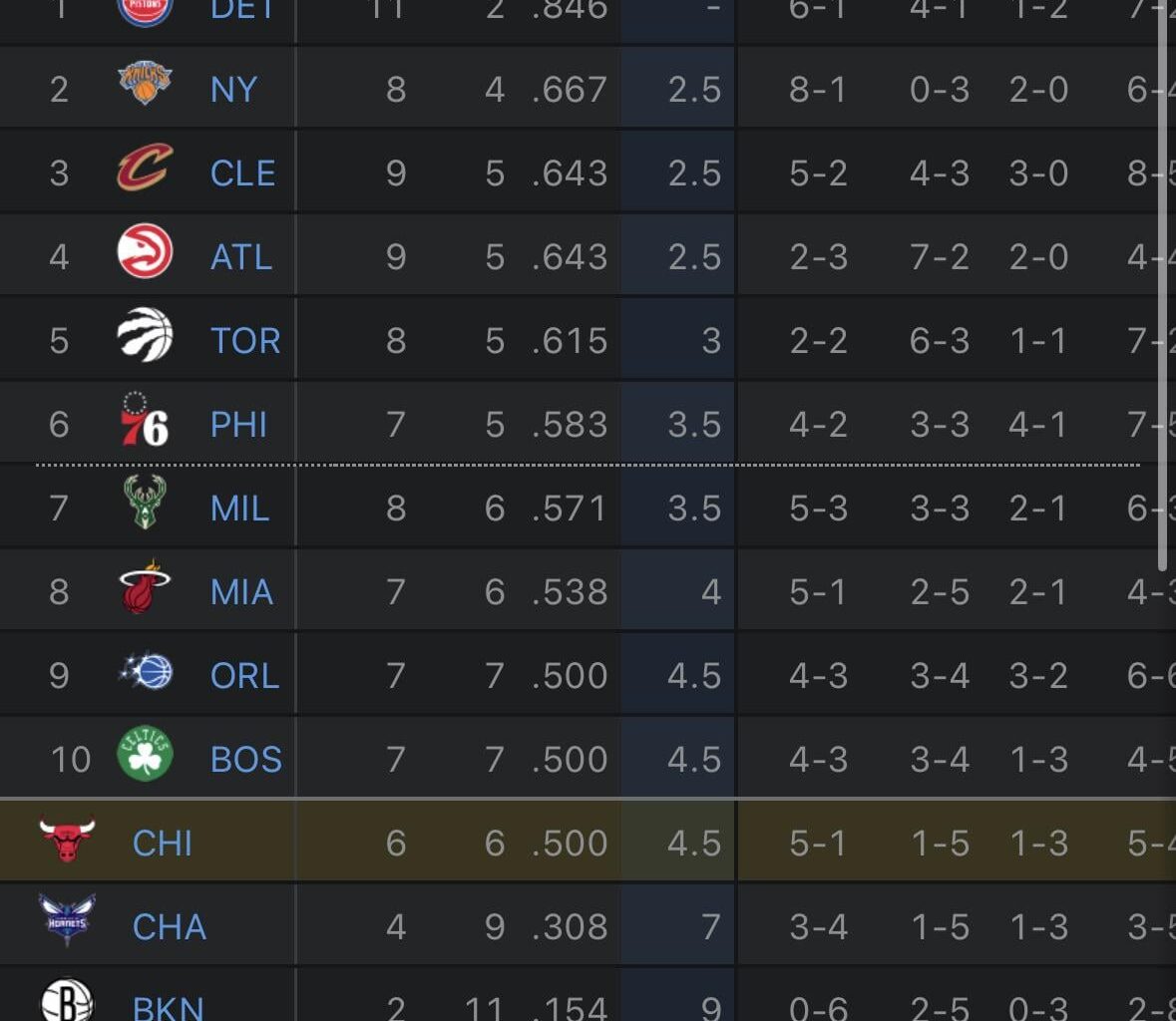Open the CHI team link
The width and height of the screenshot is (1176, 1021).
[164, 843]
